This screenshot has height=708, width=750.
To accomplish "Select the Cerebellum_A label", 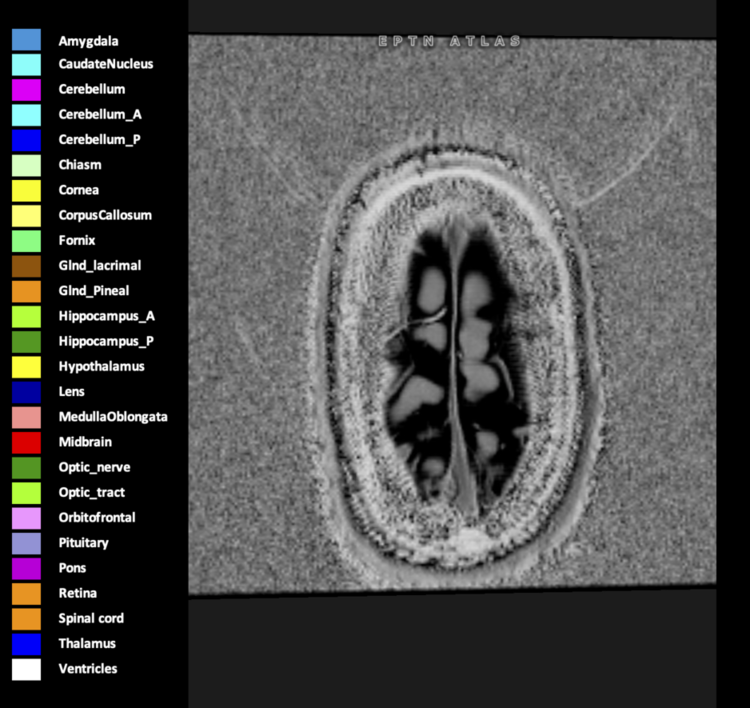I will [100, 115].
